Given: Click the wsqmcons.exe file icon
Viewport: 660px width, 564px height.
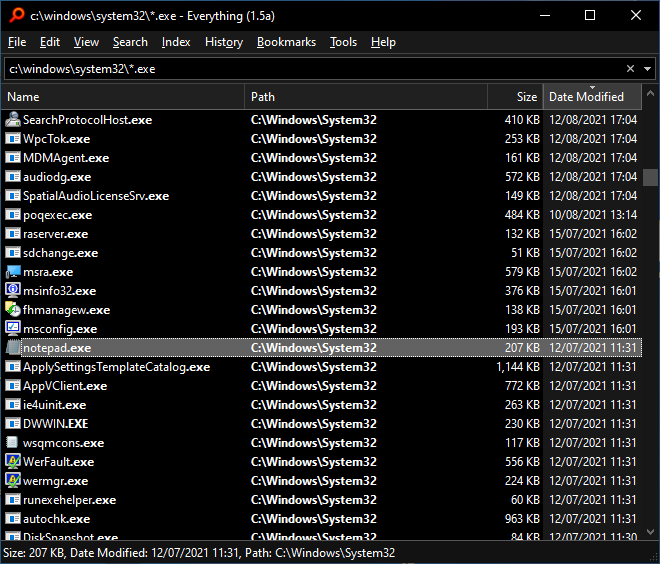Looking at the screenshot, I should [x=13, y=443].
